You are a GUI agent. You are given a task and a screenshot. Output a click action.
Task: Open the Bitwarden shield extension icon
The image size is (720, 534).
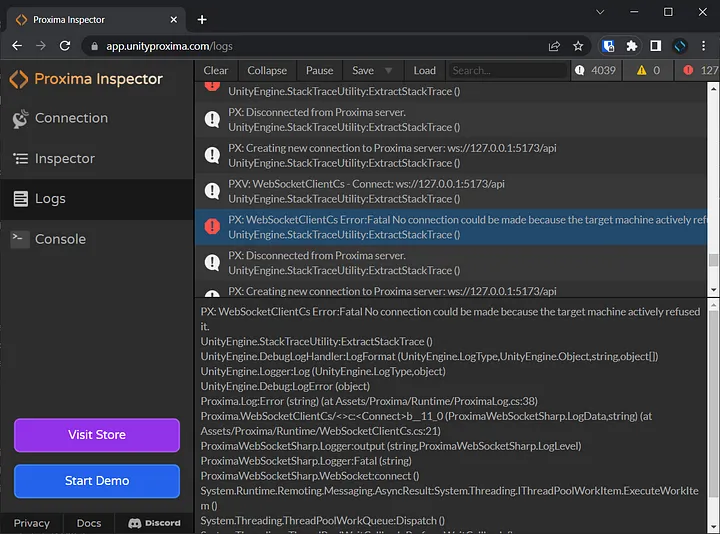tap(608, 46)
